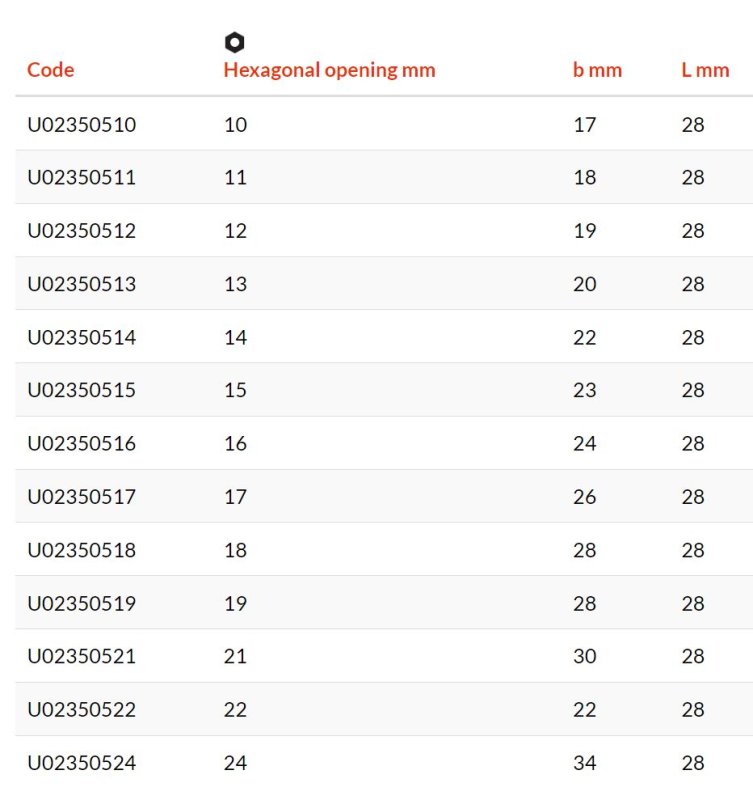Click the L mm column header
The width and height of the screenshot is (753, 800).
706,70
